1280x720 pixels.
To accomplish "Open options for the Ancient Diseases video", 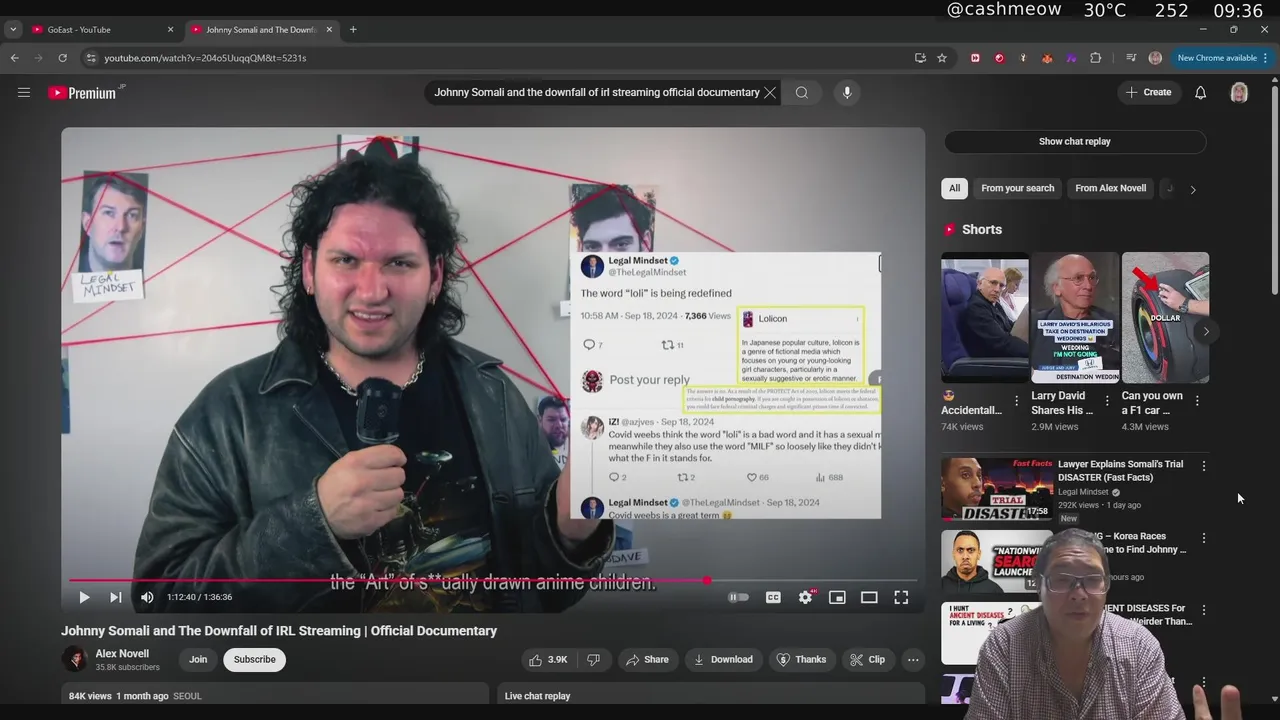I will tap(1204, 610).
